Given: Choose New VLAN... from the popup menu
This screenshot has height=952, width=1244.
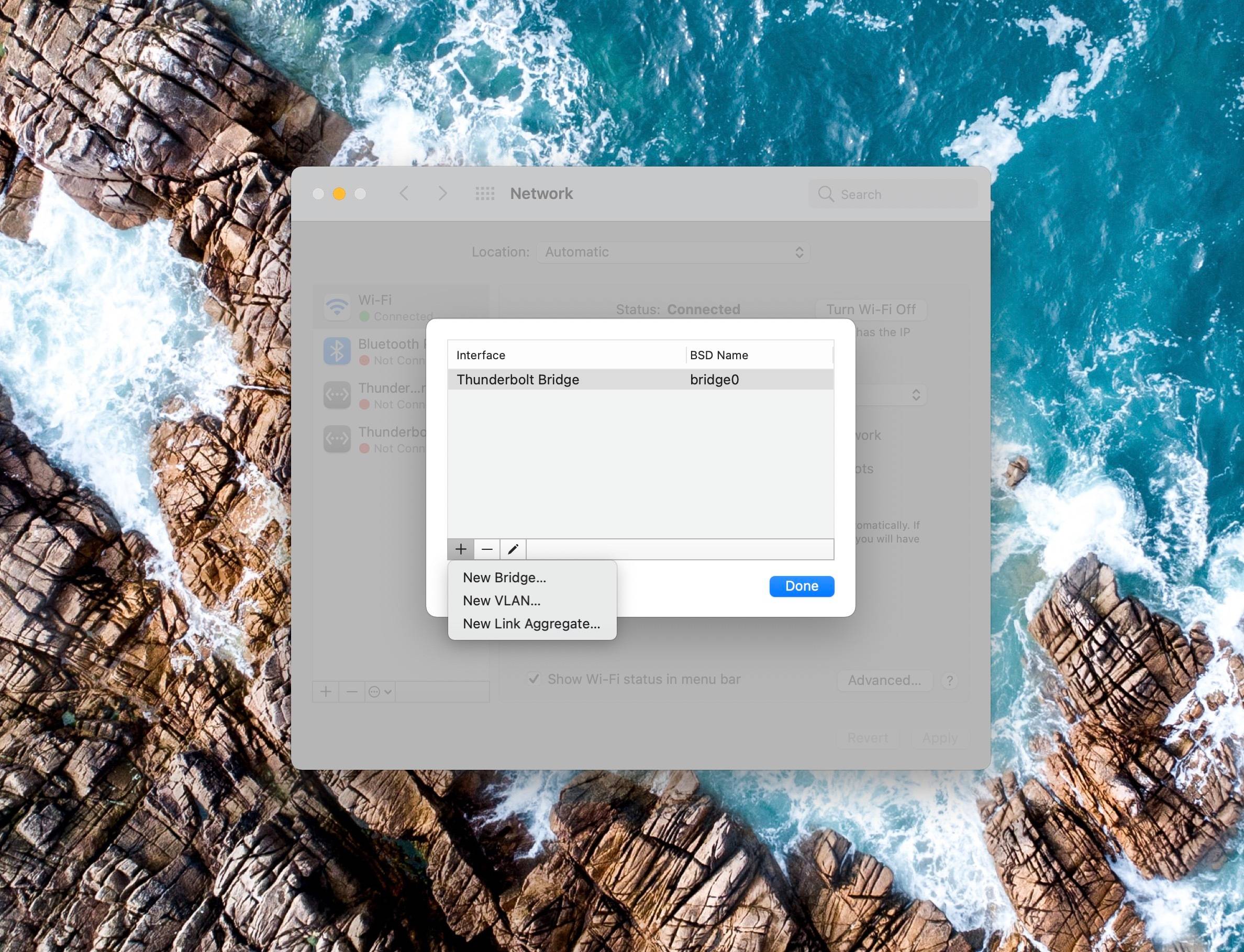Looking at the screenshot, I should coord(531,601).
